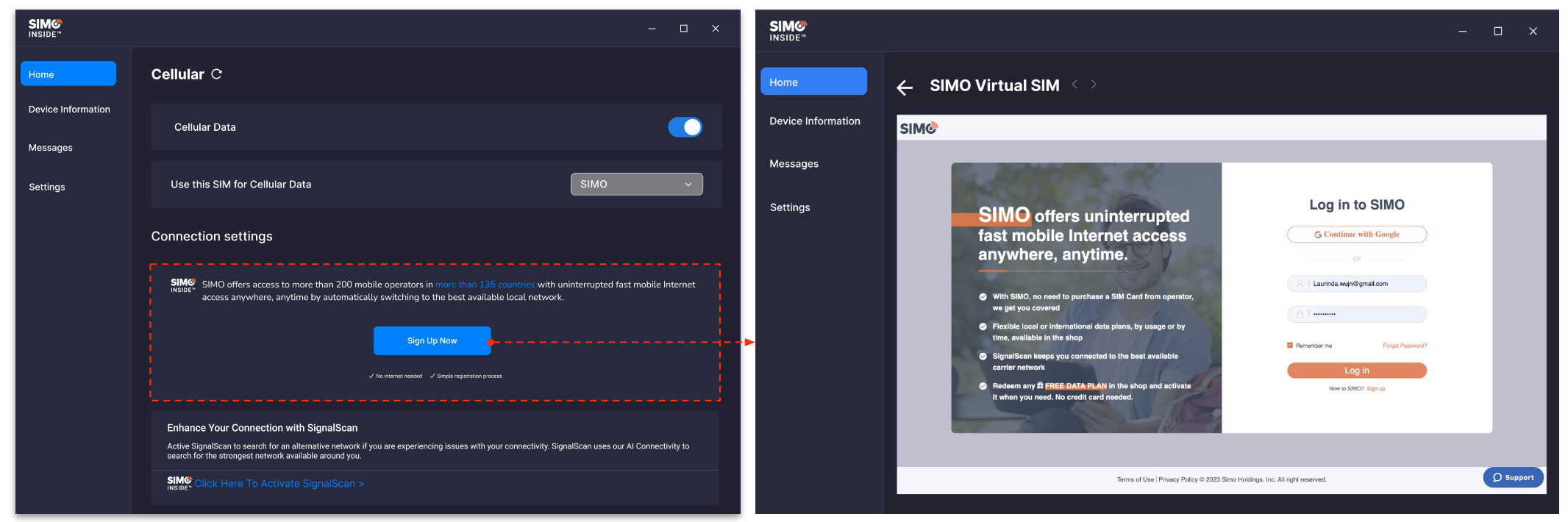Open the Forgot Password? link
This screenshot has width=1568, height=522.
[1405, 346]
